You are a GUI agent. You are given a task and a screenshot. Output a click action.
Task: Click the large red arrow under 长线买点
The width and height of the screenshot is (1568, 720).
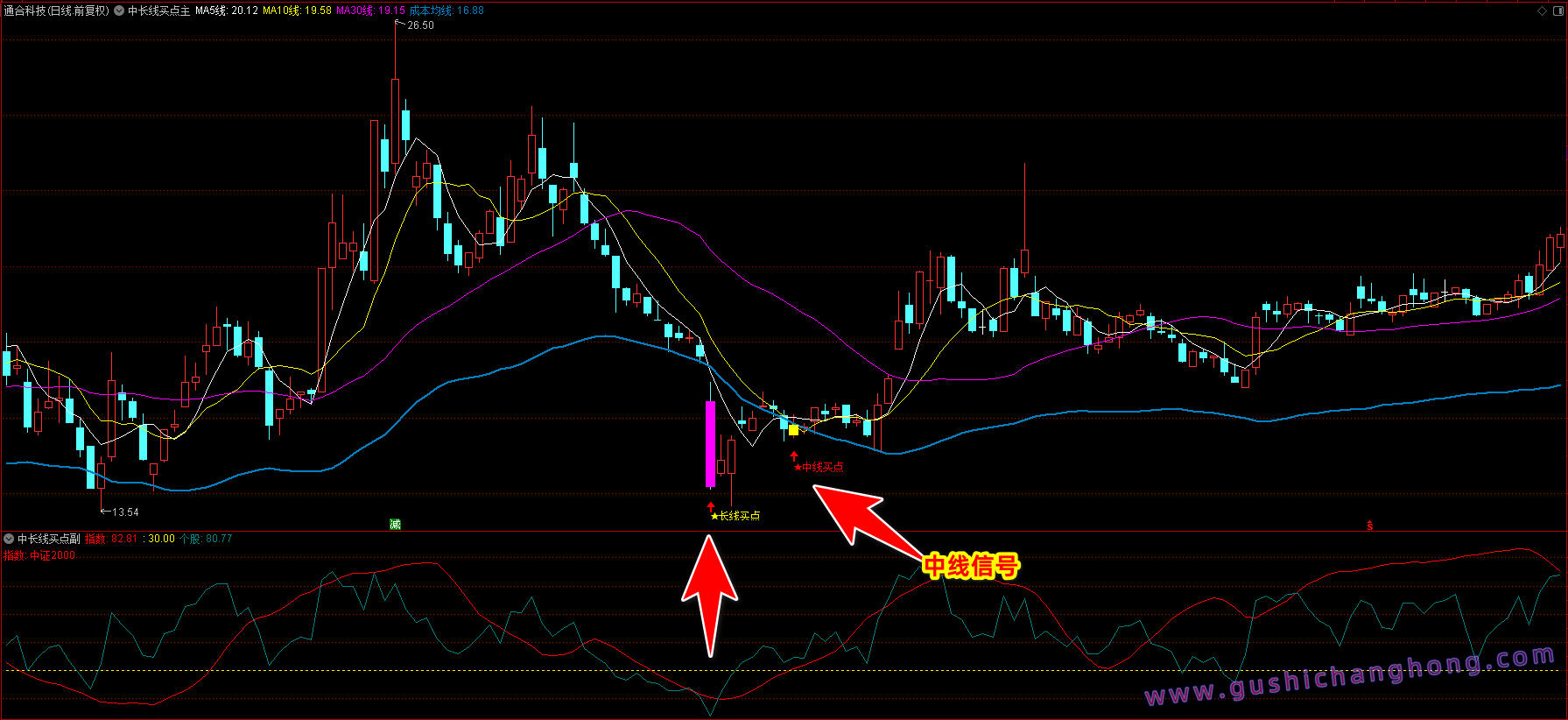[x=709, y=596]
